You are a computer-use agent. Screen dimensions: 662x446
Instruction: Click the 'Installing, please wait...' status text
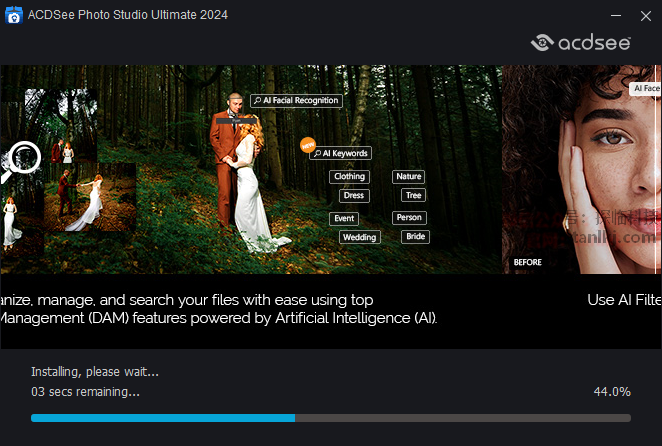point(95,372)
